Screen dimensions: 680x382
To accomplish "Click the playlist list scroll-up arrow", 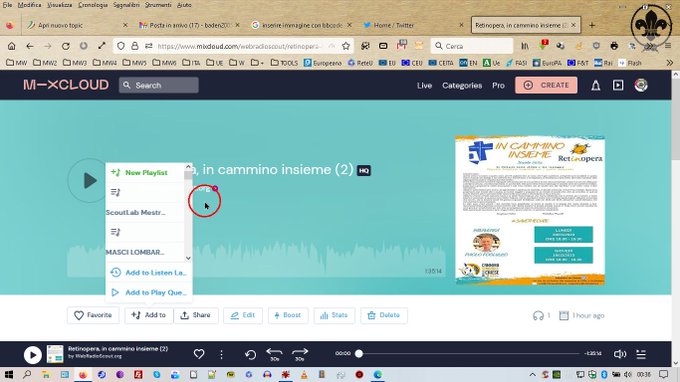I will pos(188,167).
